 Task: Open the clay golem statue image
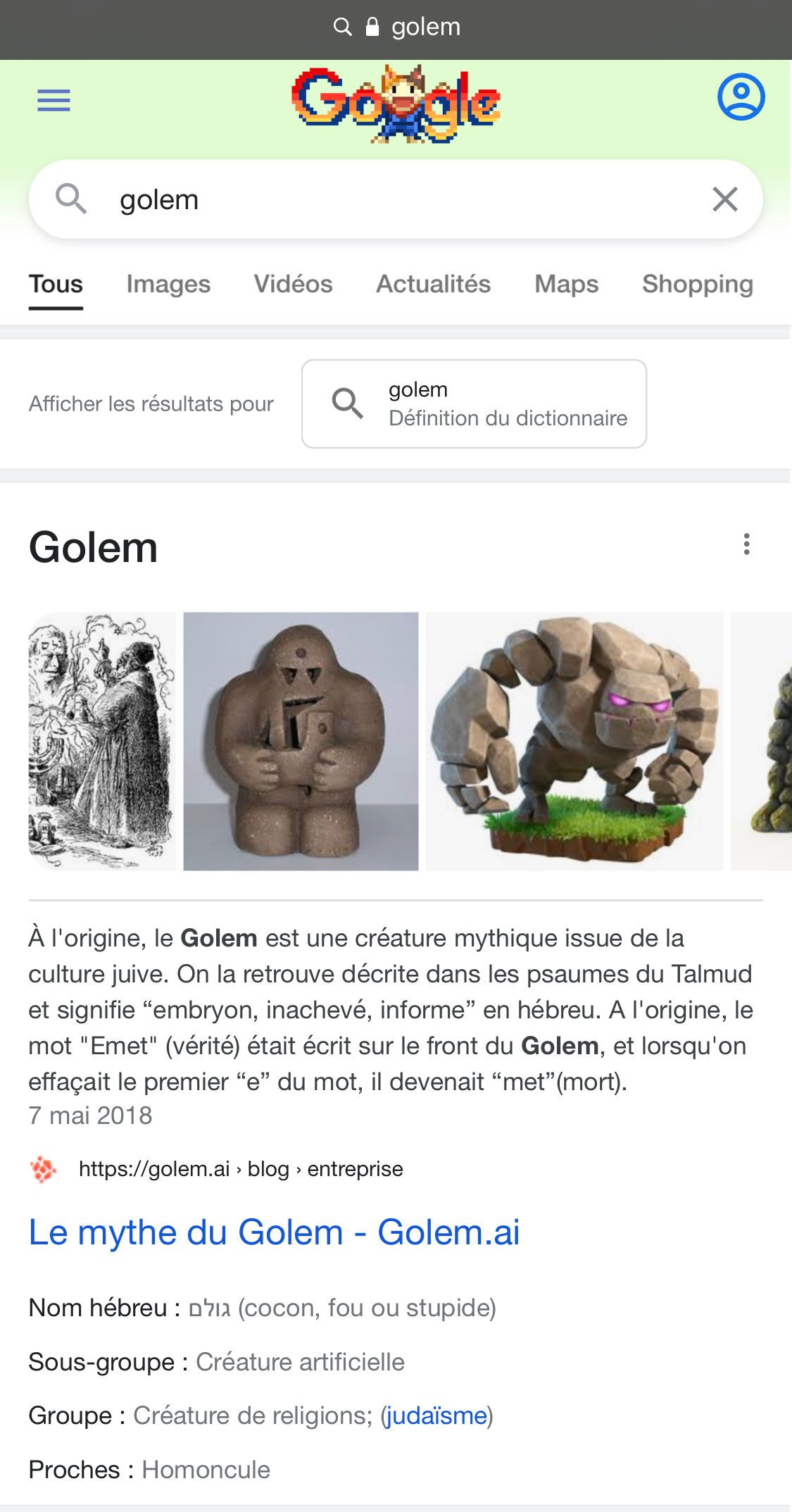(301, 741)
